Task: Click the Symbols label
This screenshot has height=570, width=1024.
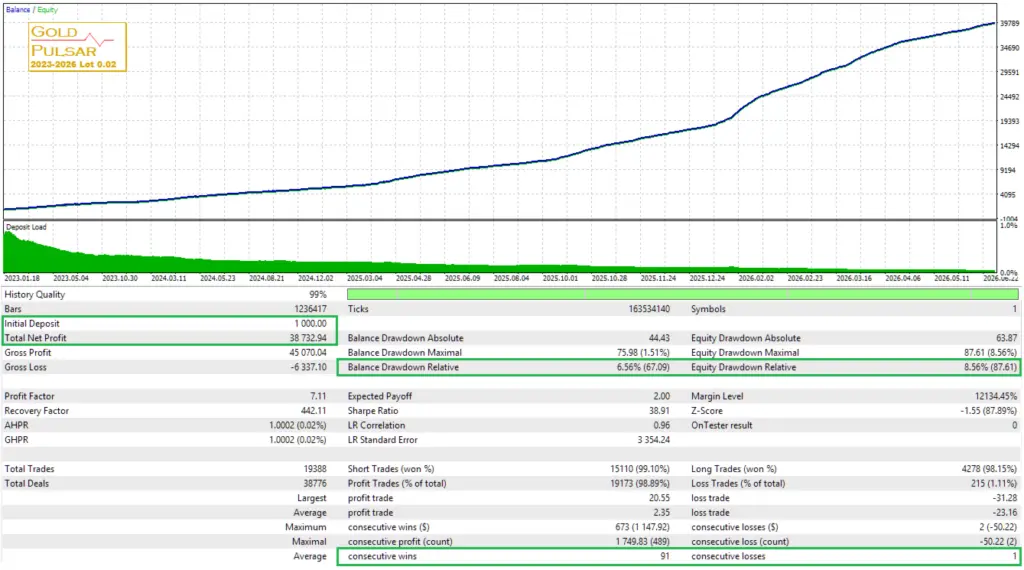Action: (x=708, y=309)
